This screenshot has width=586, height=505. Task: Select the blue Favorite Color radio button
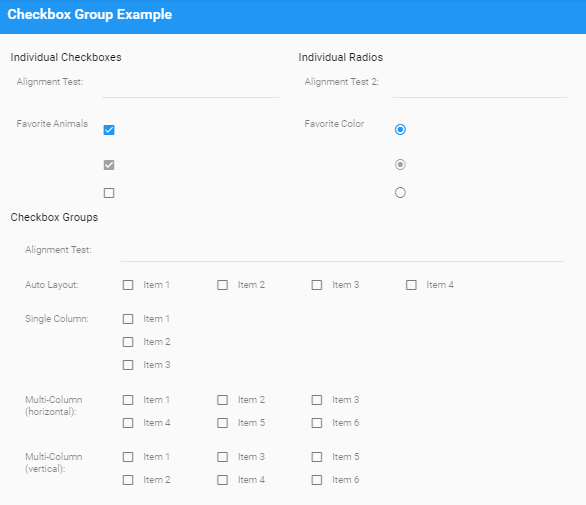(400, 129)
